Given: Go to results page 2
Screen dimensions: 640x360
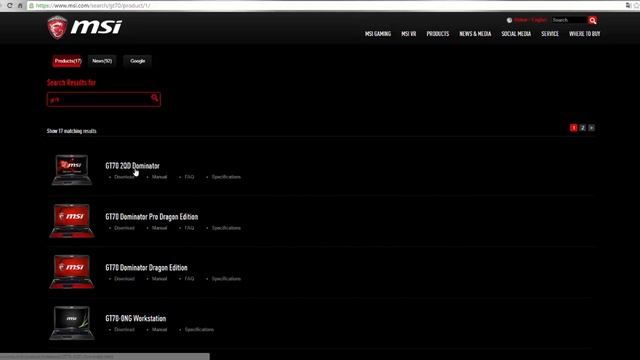Looking at the screenshot, I should [582, 128].
